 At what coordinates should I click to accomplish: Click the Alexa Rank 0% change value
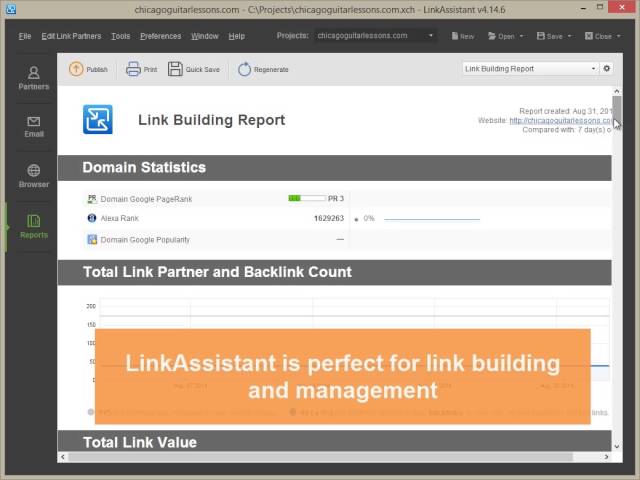[x=369, y=218]
